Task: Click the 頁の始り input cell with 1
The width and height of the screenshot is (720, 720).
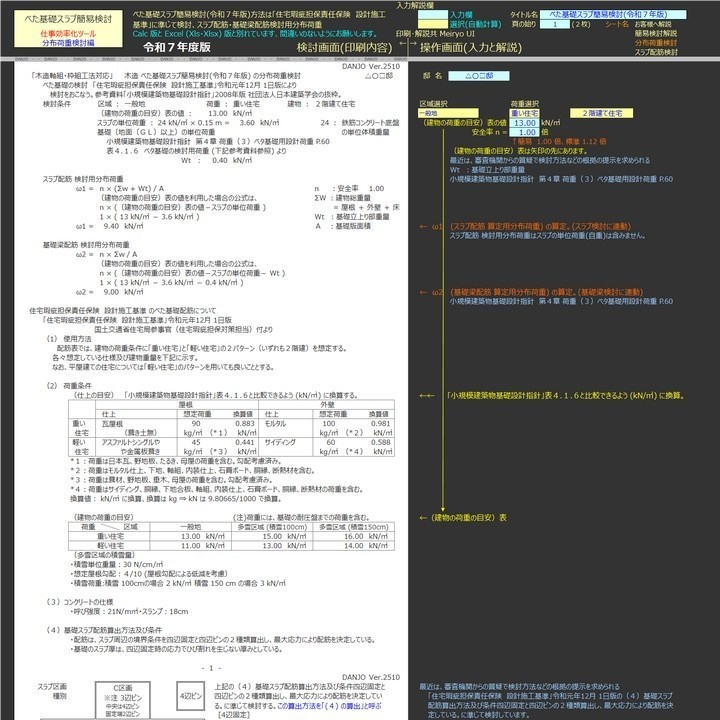Action: click(555, 24)
